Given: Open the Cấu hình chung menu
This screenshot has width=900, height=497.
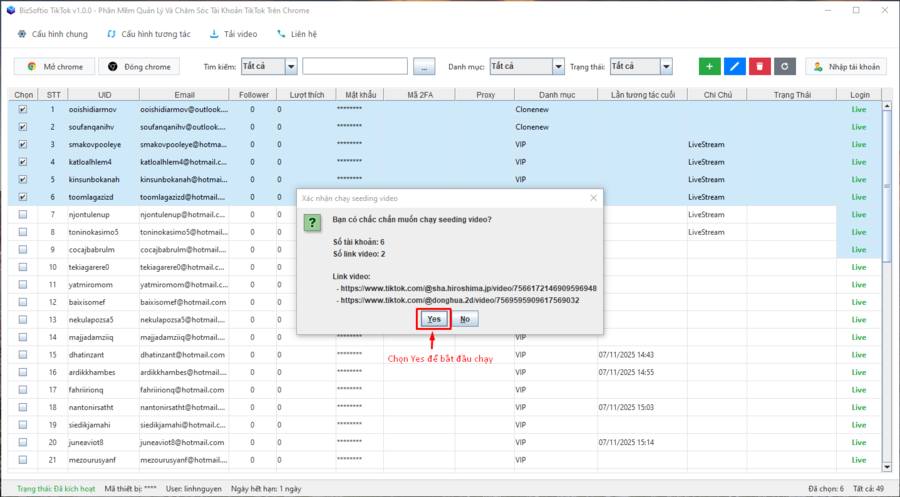Looking at the screenshot, I should [52, 33].
